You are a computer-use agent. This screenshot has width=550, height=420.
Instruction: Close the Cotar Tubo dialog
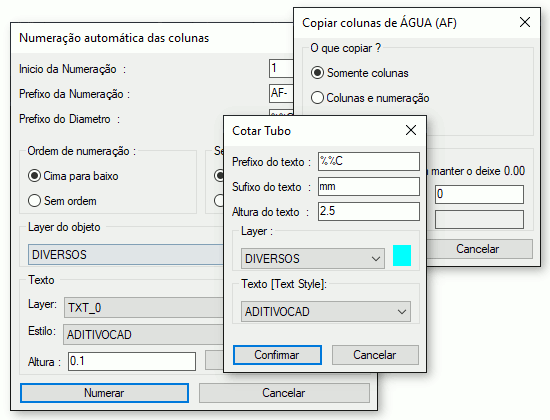click(x=411, y=131)
